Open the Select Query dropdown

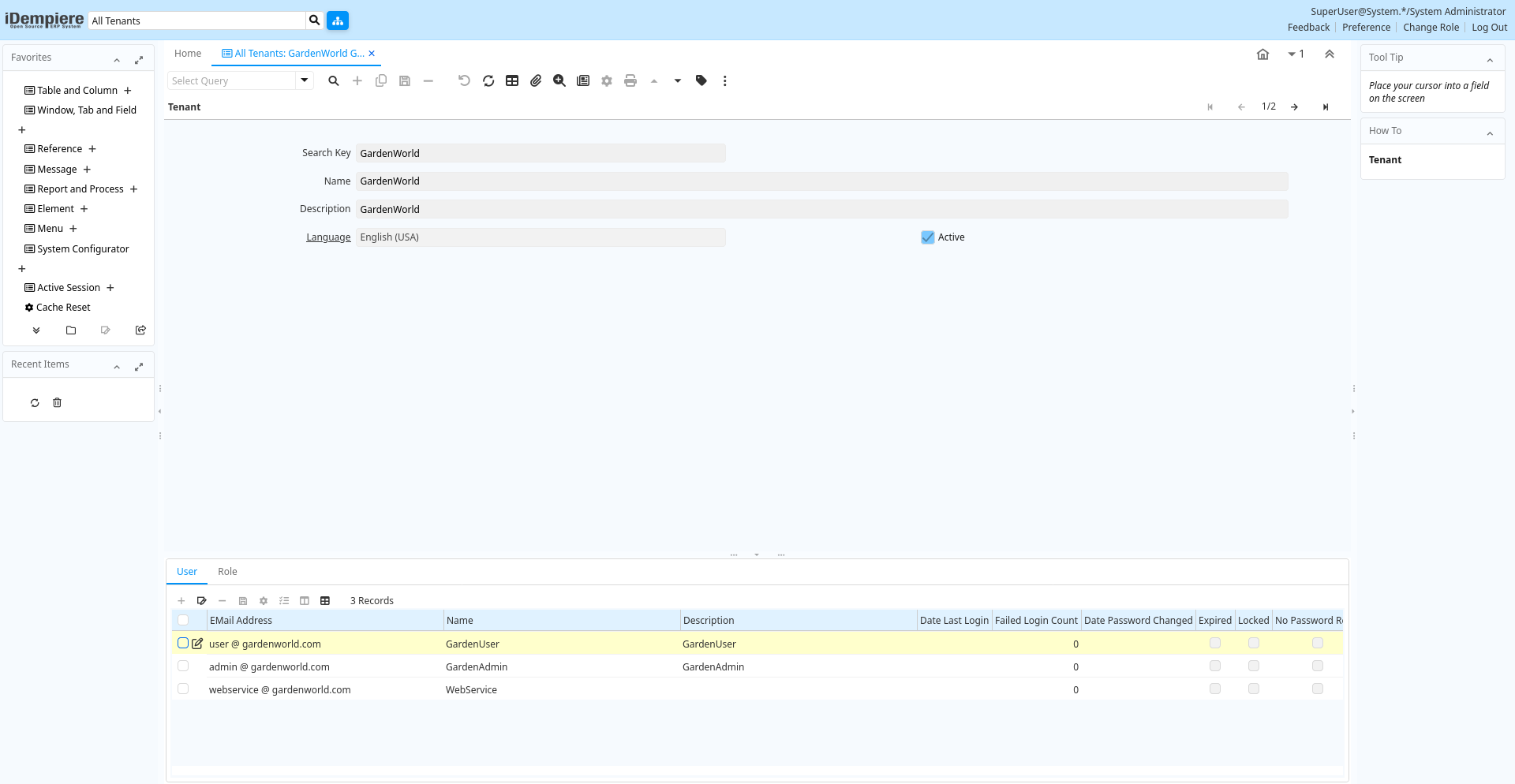point(305,80)
